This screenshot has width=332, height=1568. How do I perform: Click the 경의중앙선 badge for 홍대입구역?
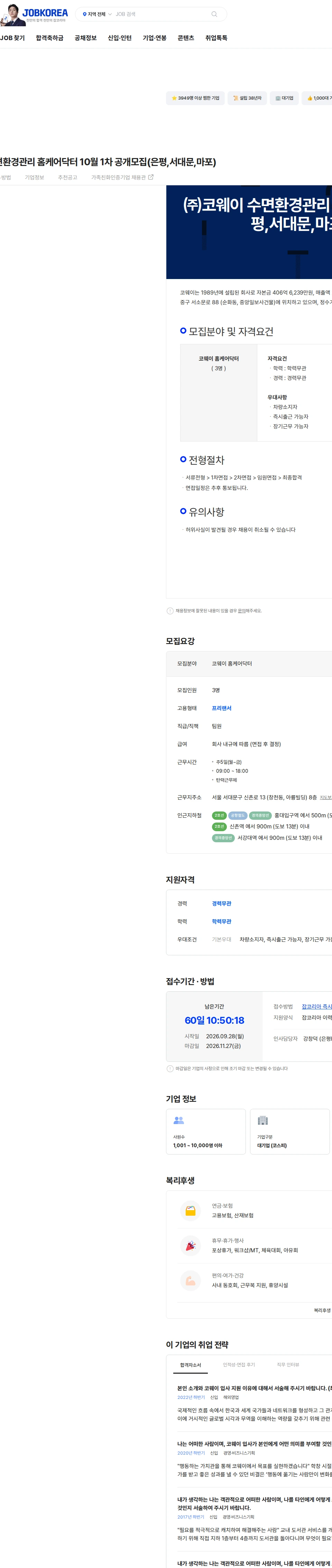click(260, 816)
